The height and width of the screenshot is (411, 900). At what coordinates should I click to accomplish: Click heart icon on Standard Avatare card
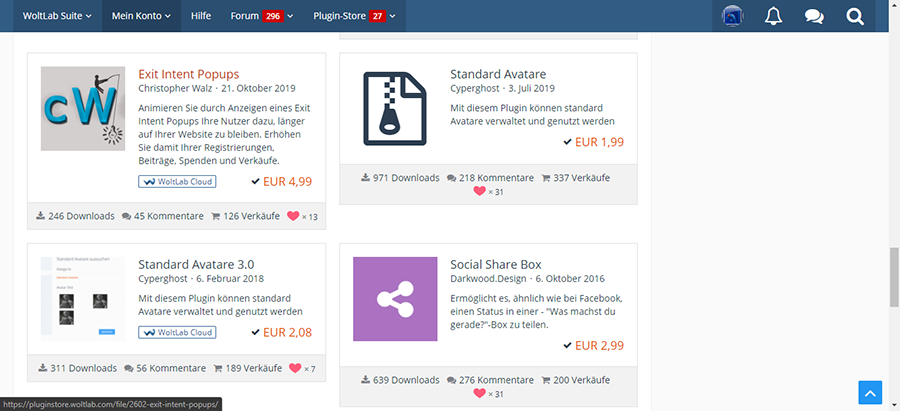point(479,191)
